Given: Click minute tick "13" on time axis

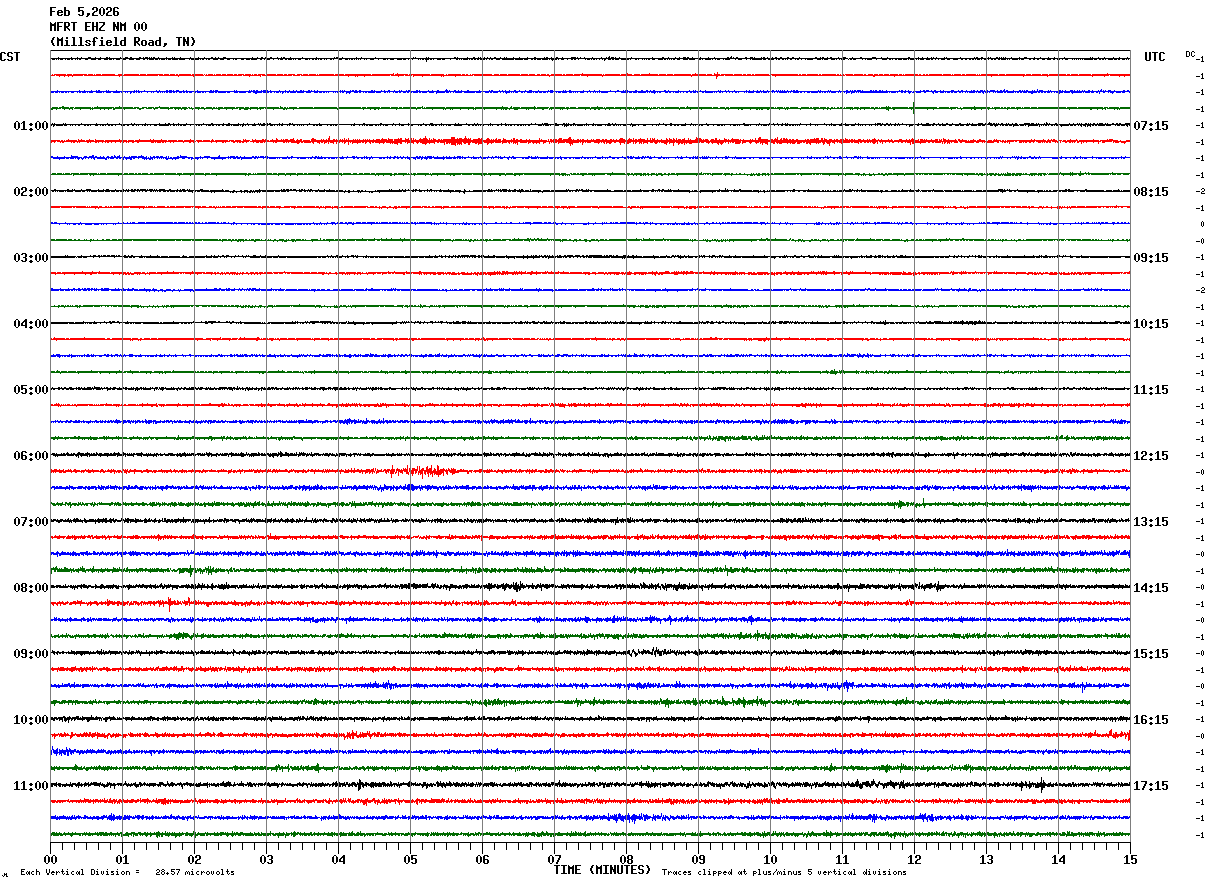Looking at the screenshot, I should (x=986, y=859).
